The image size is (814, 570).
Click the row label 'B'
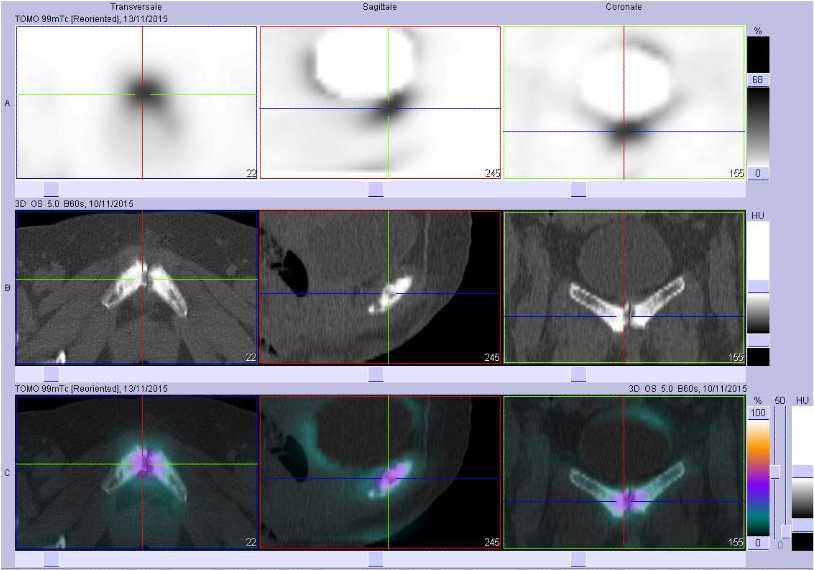pos(7,288)
